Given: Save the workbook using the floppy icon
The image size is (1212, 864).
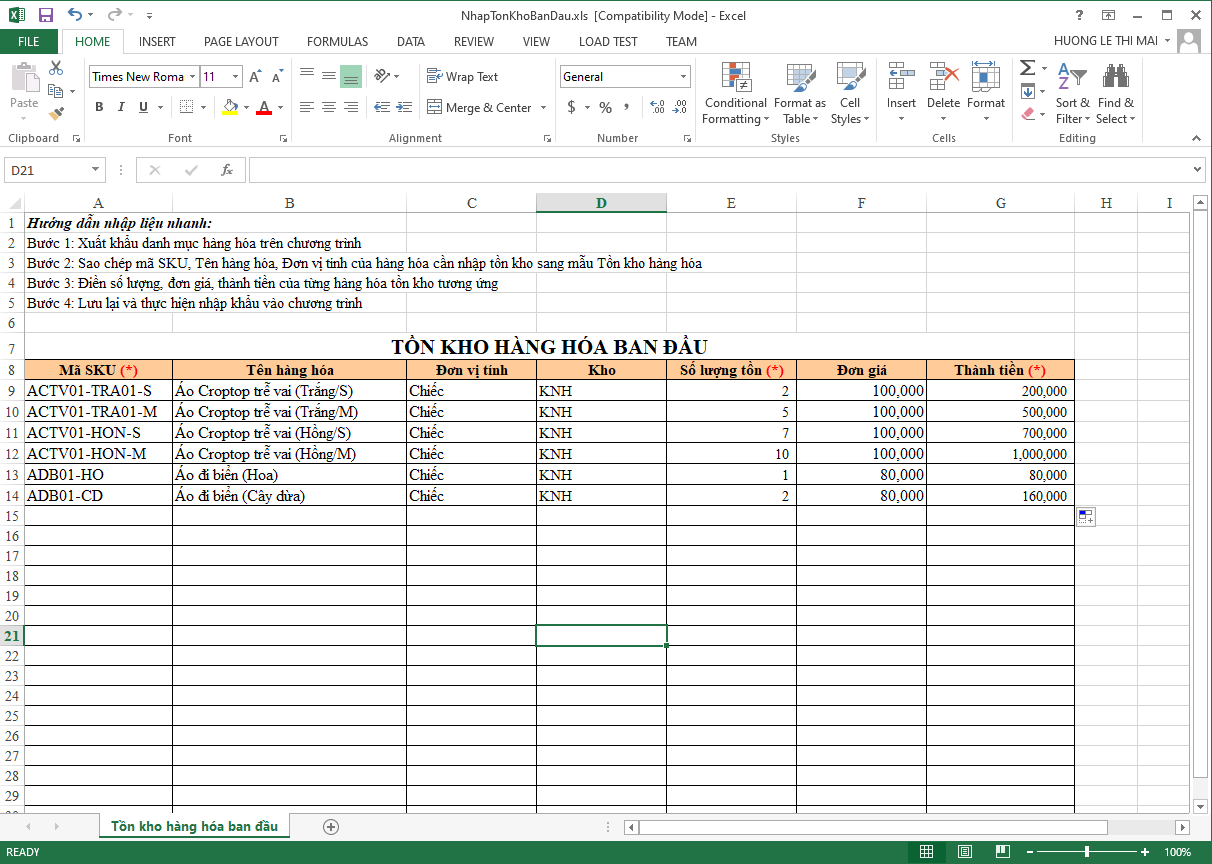Looking at the screenshot, I should point(45,15).
